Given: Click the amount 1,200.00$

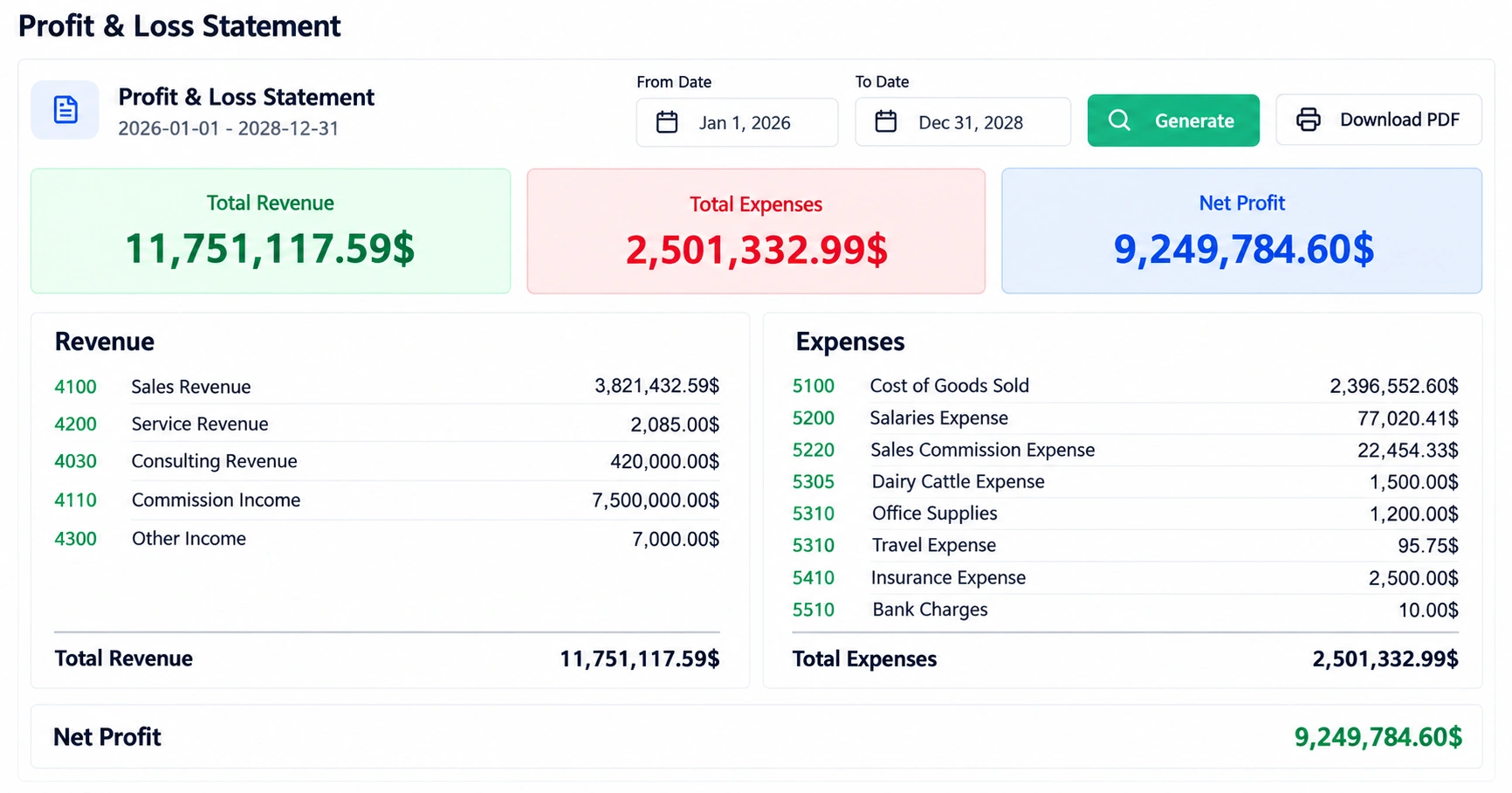Looking at the screenshot, I should pos(1413,514).
